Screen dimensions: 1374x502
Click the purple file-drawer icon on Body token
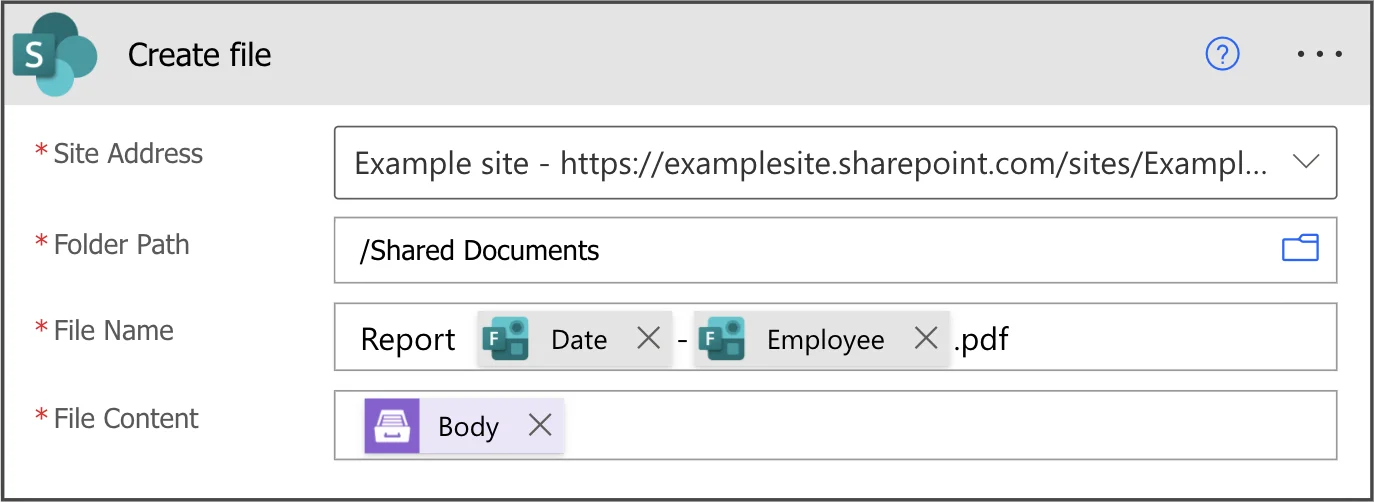[x=392, y=426]
